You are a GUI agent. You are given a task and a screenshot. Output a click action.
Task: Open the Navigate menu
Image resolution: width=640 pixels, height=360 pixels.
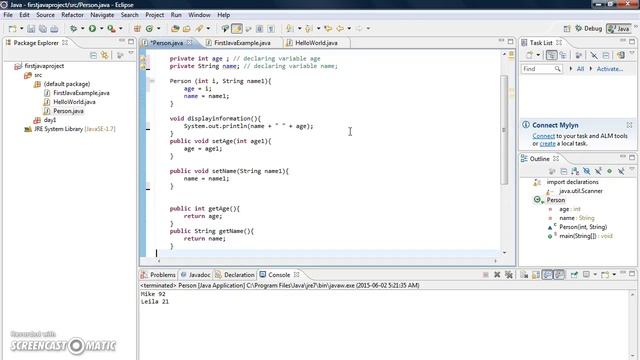pos(102,15)
